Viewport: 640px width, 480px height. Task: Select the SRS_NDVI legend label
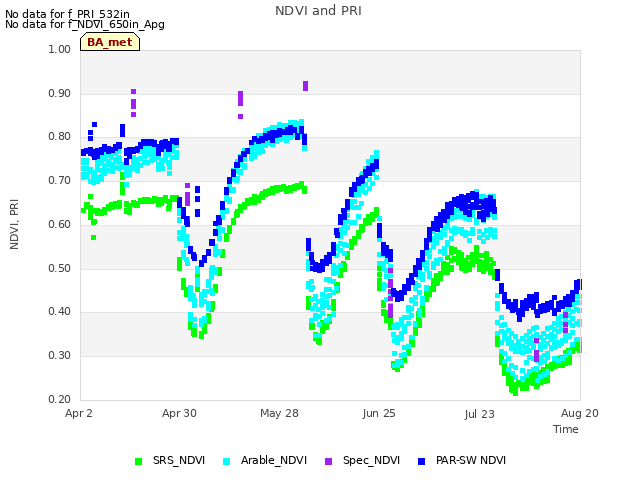(179, 460)
